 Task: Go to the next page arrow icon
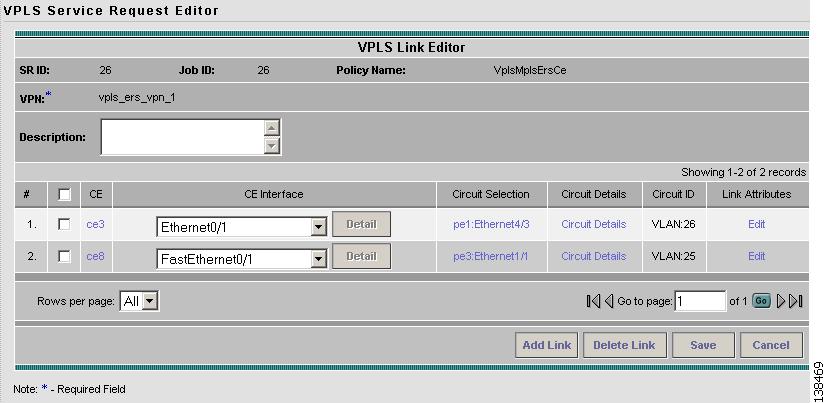tap(780, 301)
